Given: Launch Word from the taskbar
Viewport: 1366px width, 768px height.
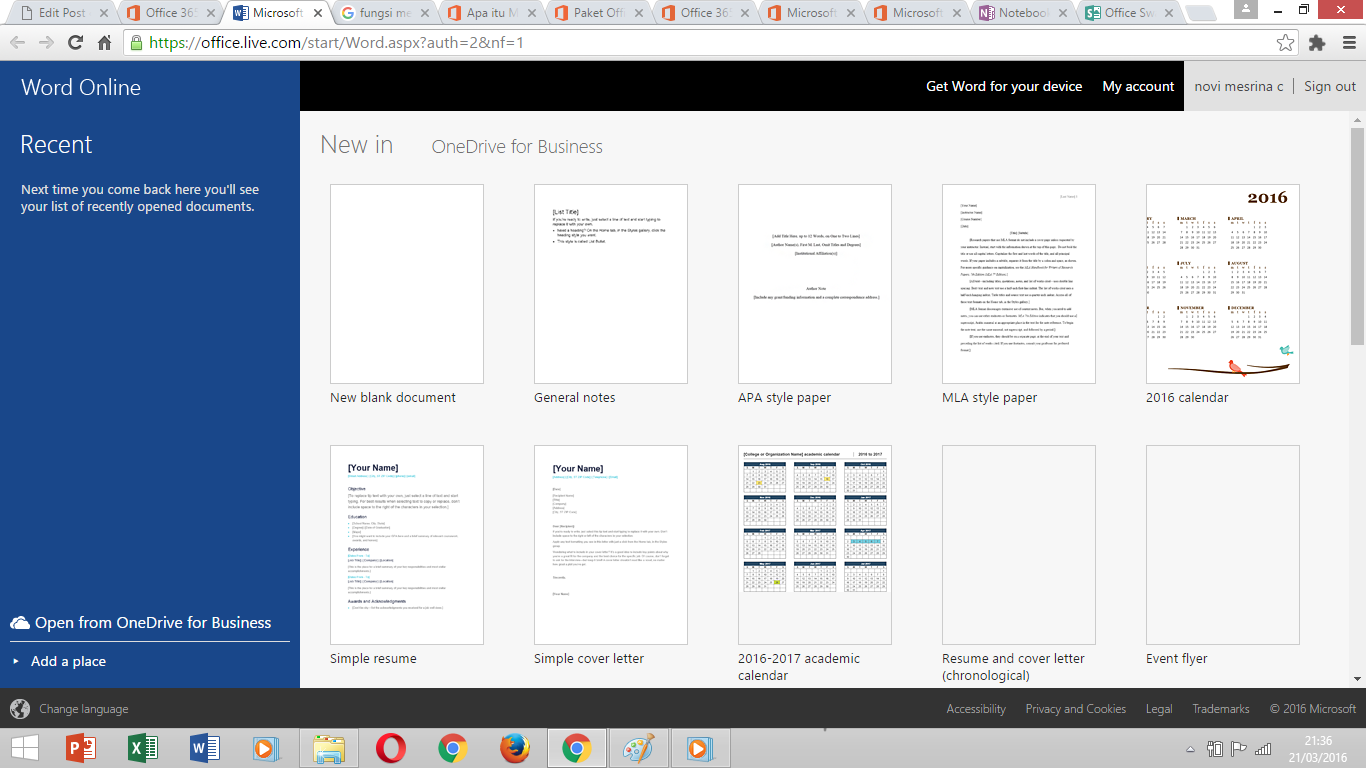Looking at the screenshot, I should click(205, 748).
